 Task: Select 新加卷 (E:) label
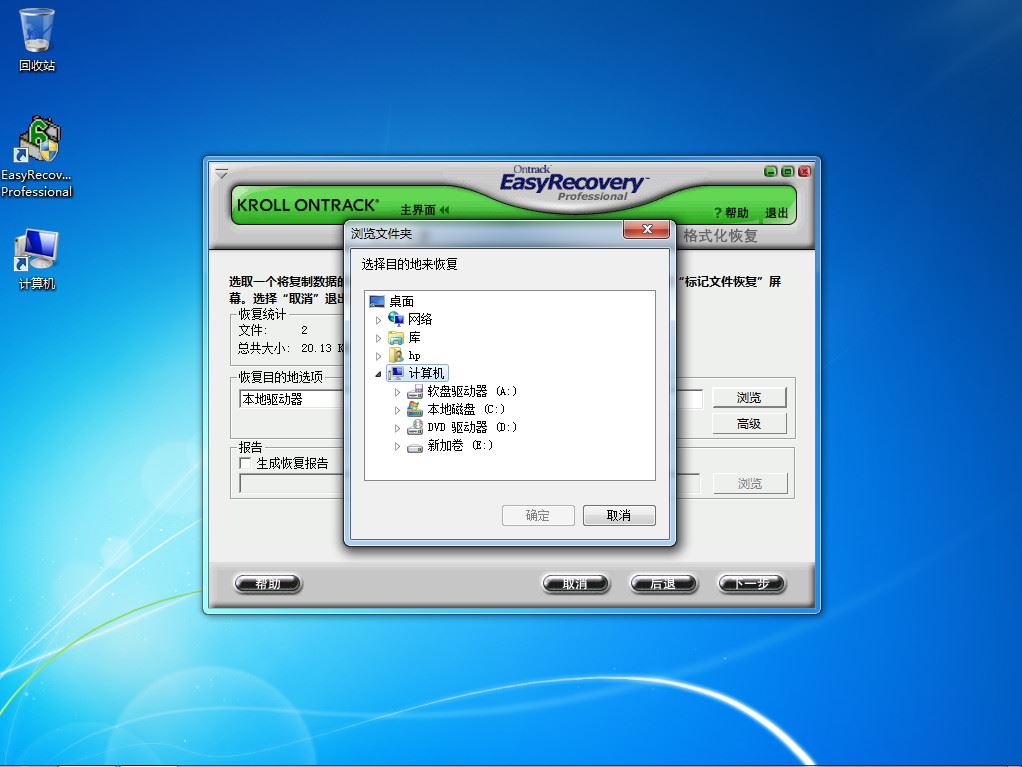[460, 445]
